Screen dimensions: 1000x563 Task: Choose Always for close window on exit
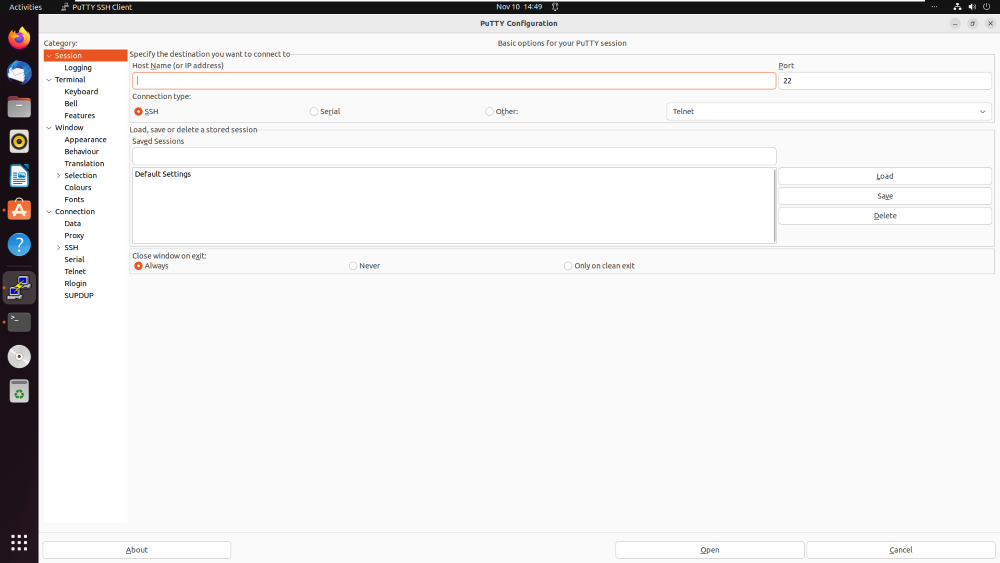[138, 266]
